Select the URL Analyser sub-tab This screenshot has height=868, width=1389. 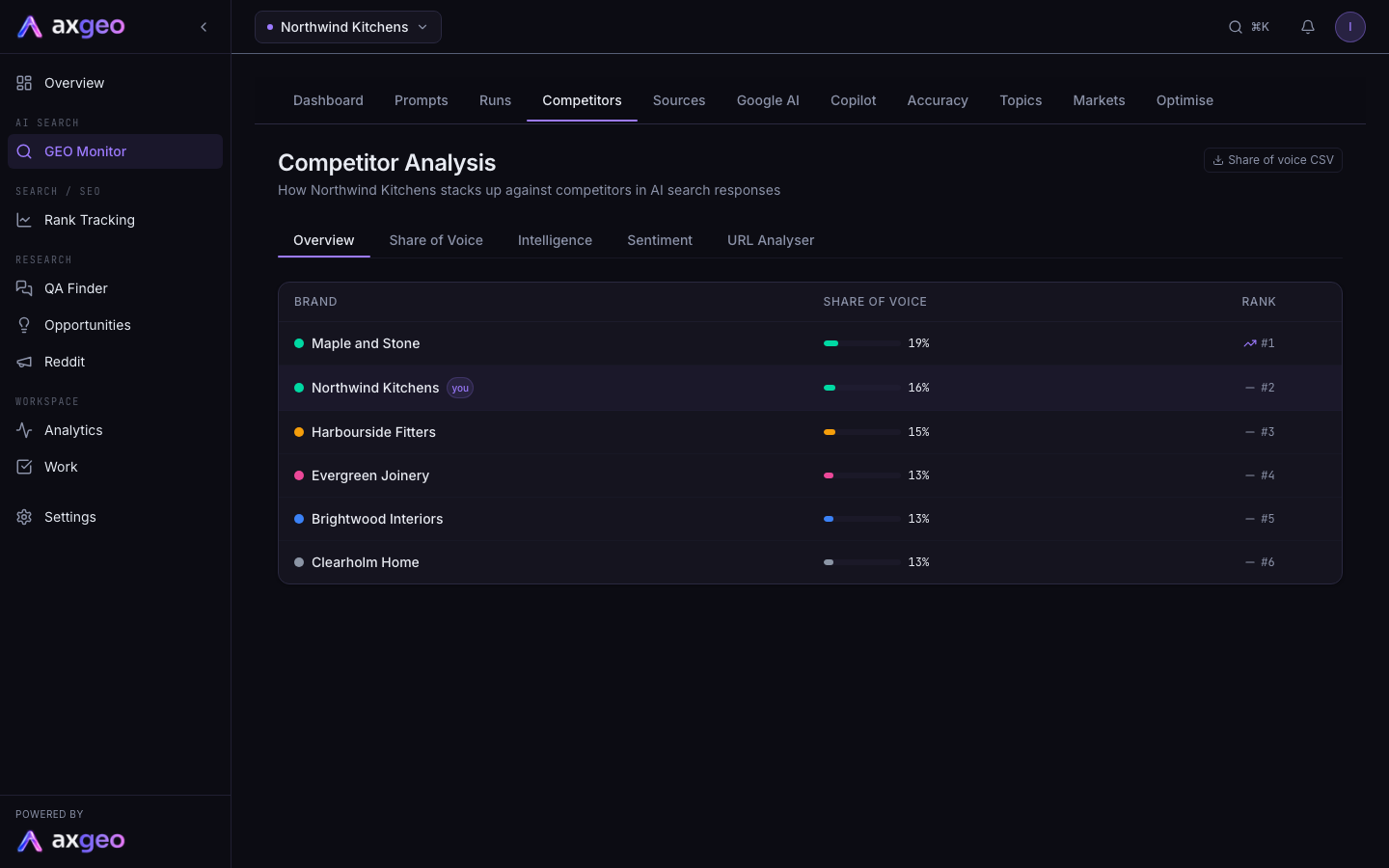tap(771, 240)
